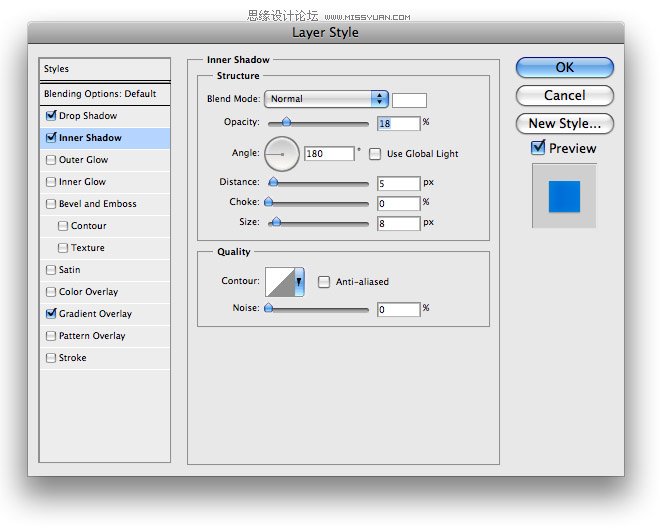Uncheck the Drop Shadow effect

[51, 116]
